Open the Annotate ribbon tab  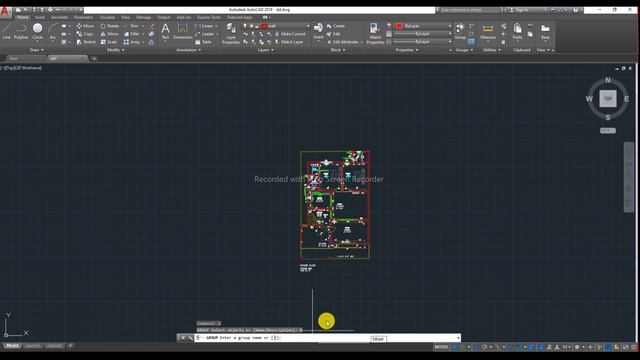60,18
